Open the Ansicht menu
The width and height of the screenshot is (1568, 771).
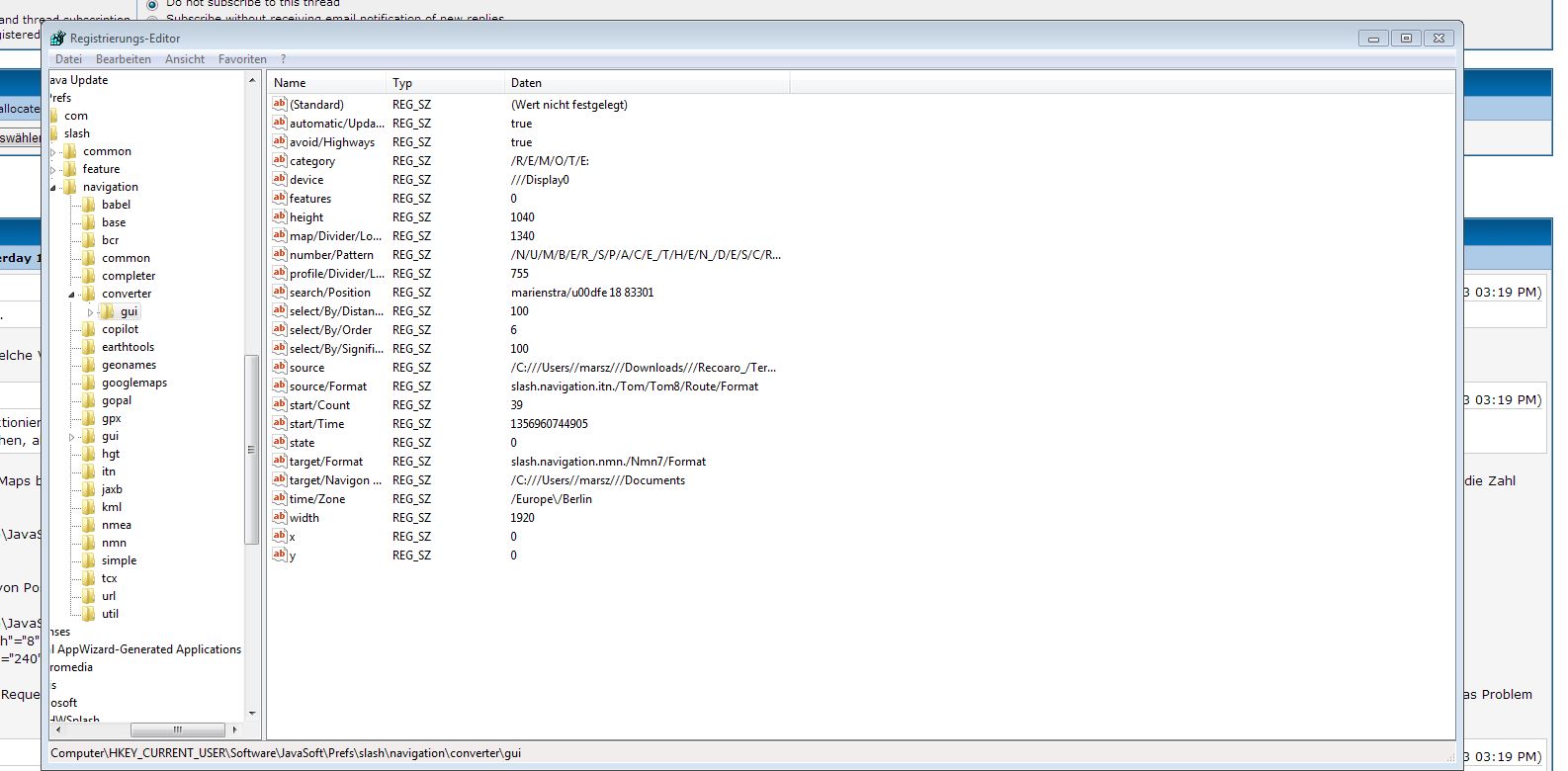click(185, 59)
